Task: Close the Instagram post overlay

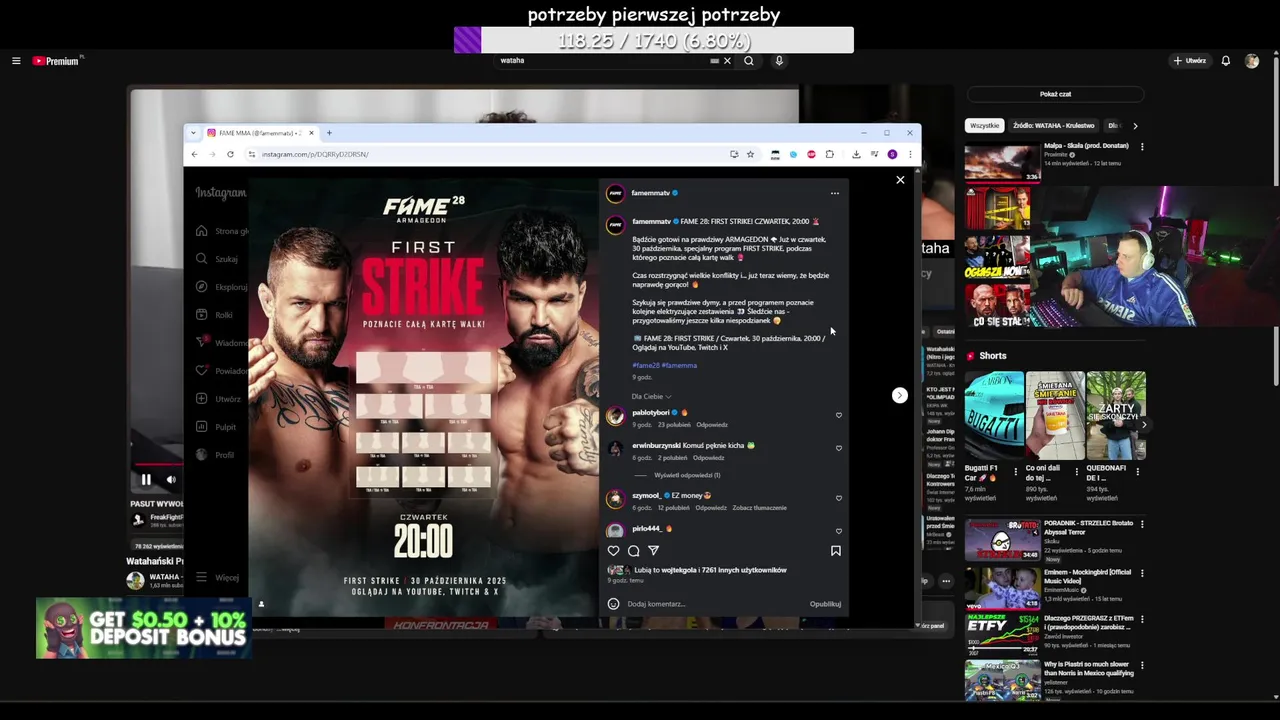Action: pos(900,180)
